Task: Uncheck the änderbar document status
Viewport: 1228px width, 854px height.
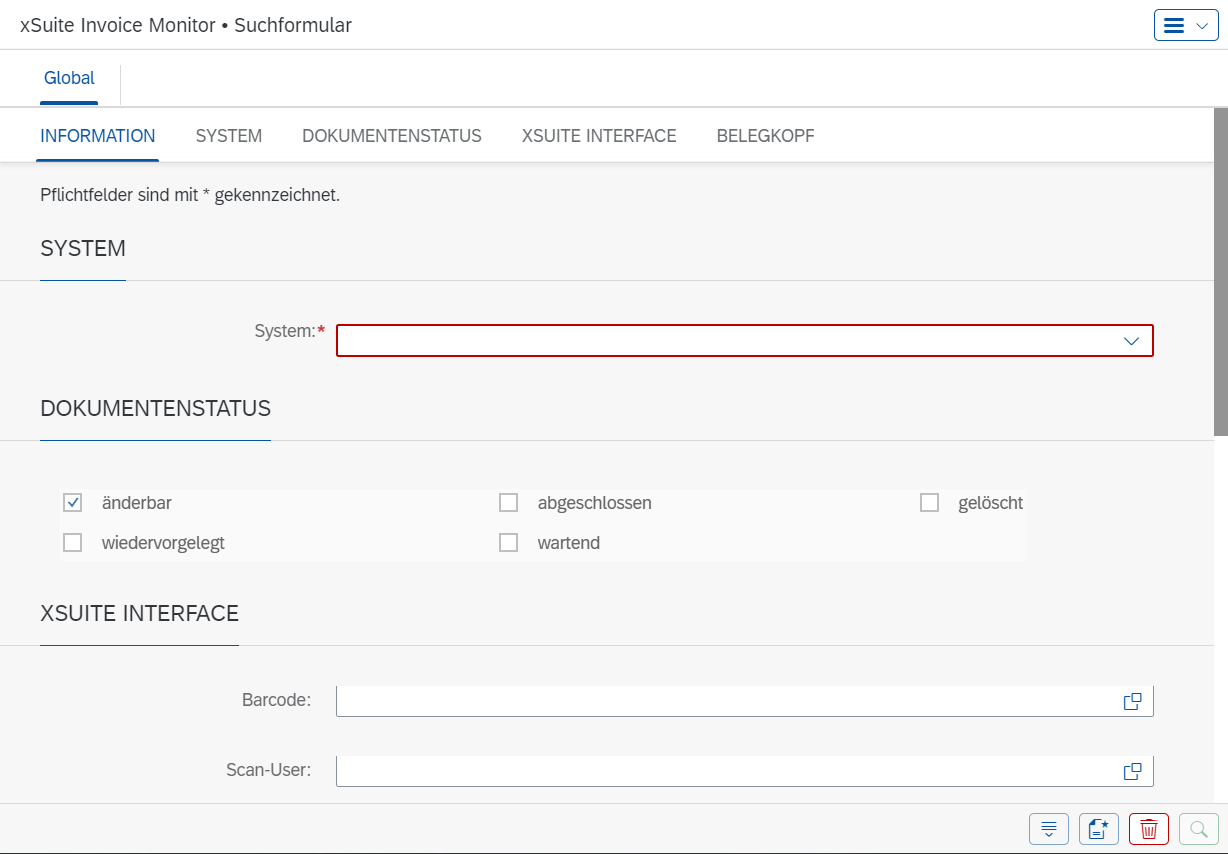Action: pyautogui.click(x=72, y=502)
